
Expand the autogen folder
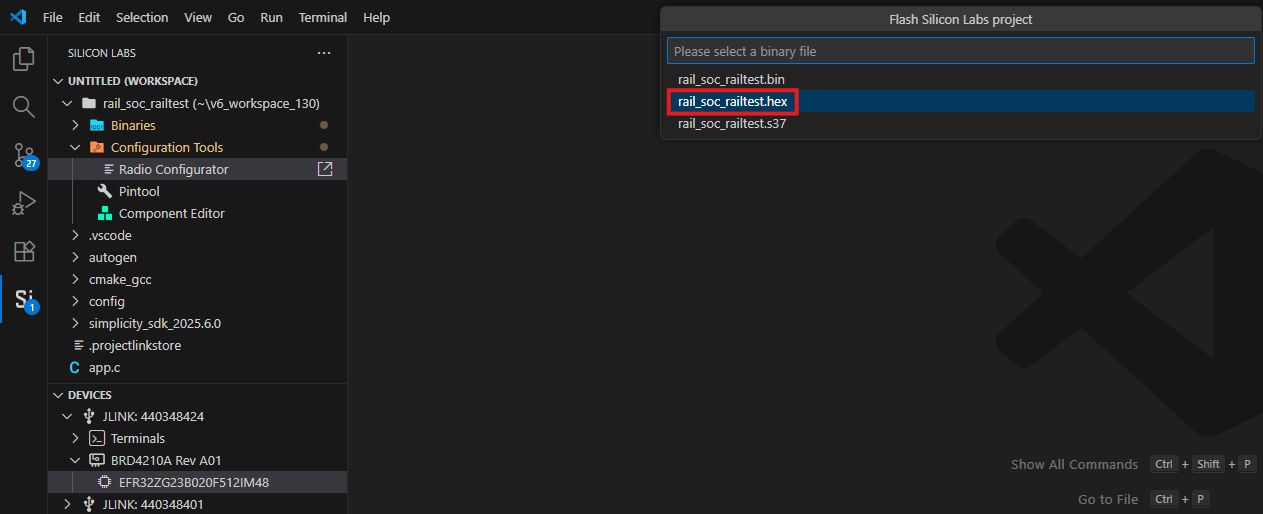pyautogui.click(x=75, y=257)
